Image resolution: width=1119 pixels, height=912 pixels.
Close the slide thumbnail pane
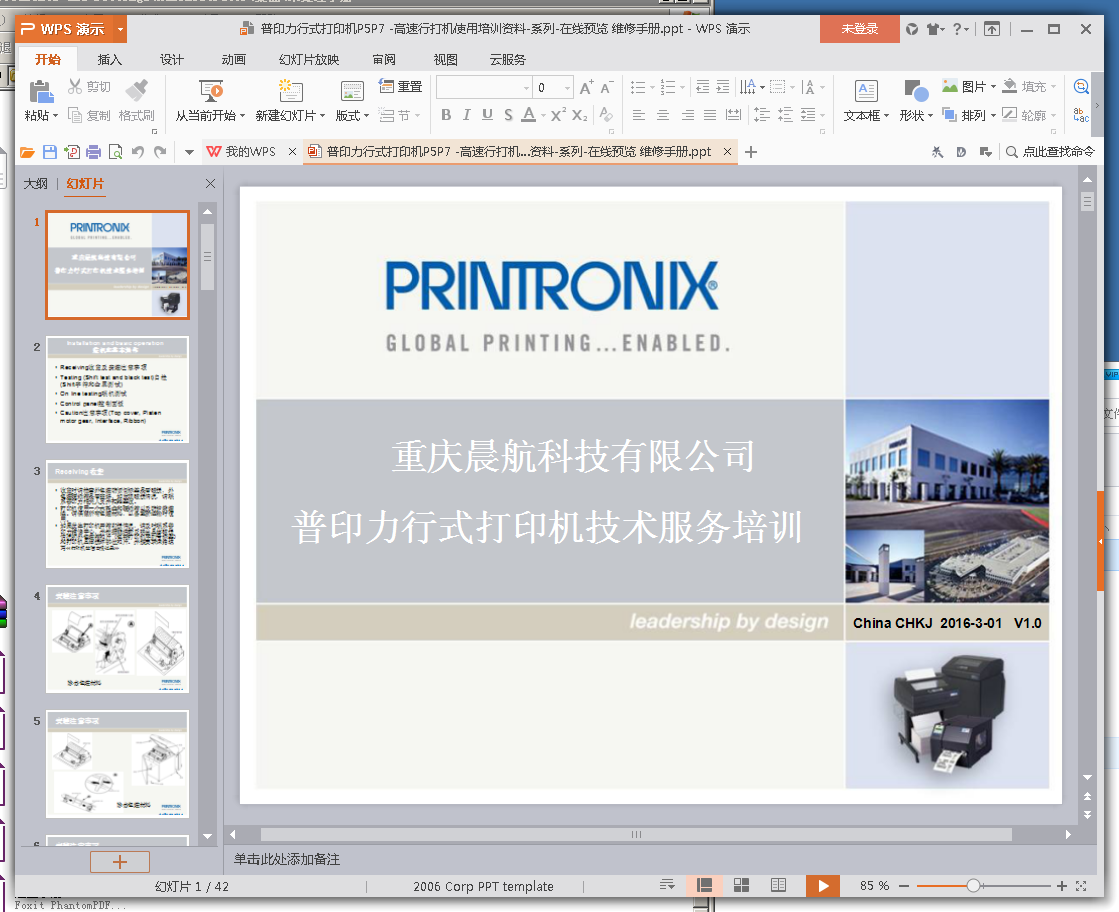click(211, 183)
